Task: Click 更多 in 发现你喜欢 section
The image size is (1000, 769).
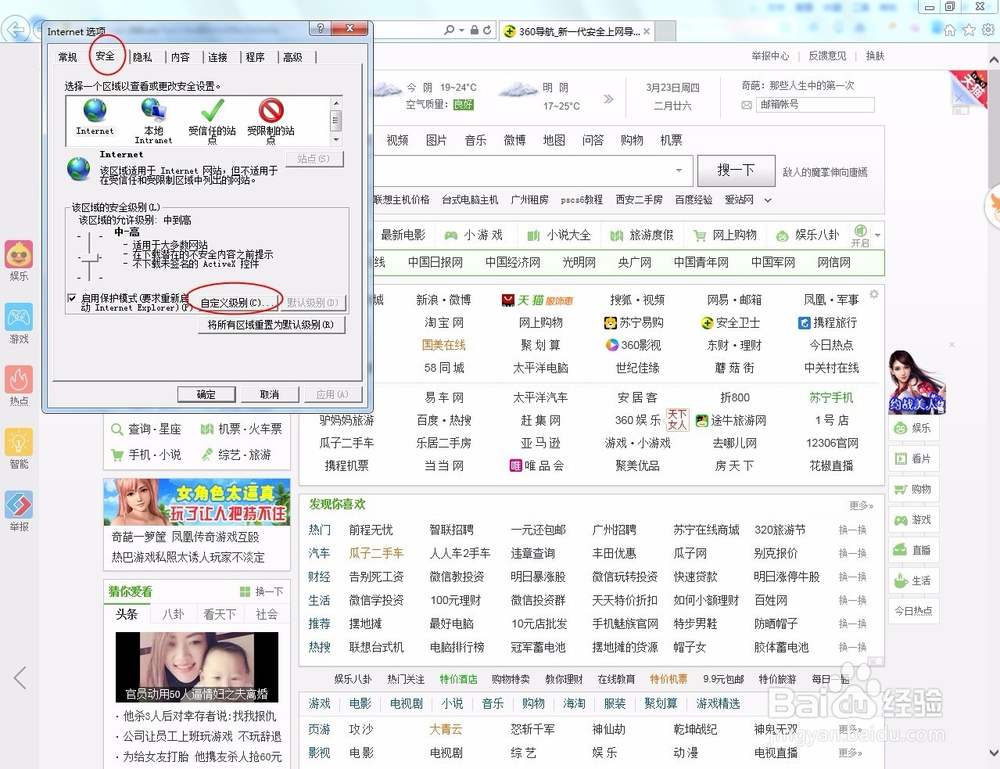Action: pyautogui.click(x=861, y=505)
